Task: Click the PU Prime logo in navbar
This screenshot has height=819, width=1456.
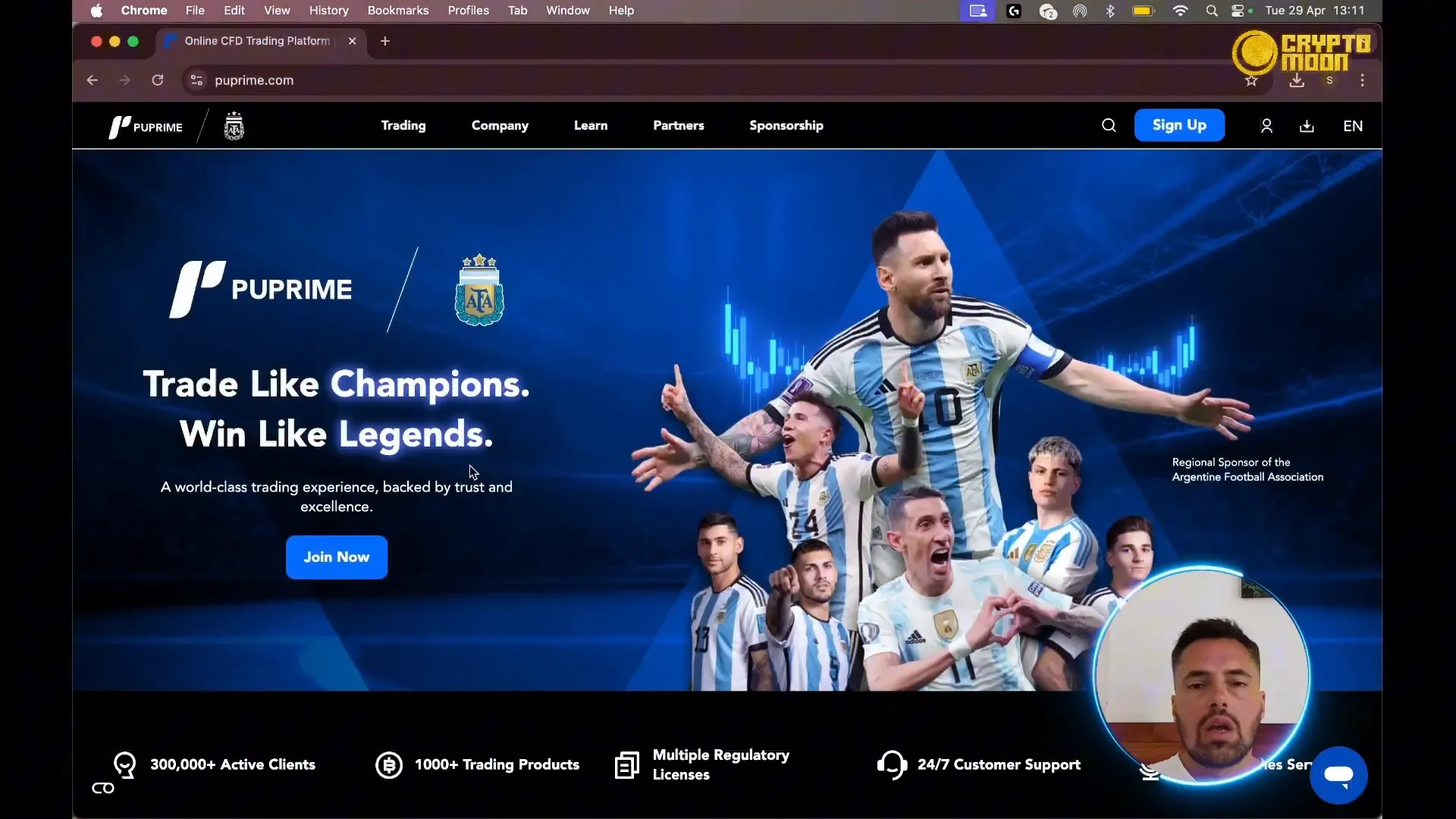Action: point(146,127)
